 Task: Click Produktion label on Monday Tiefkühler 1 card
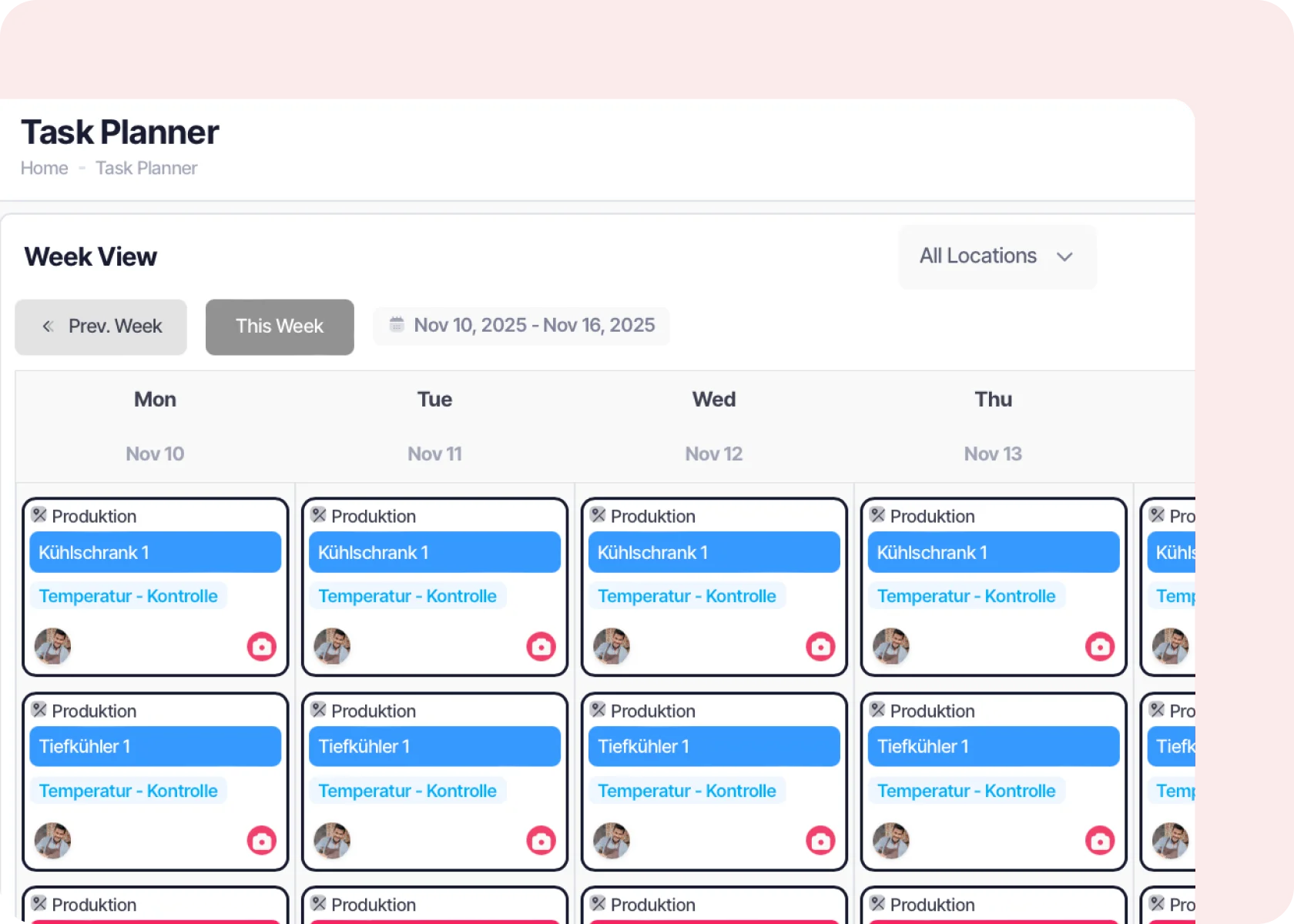click(x=94, y=711)
